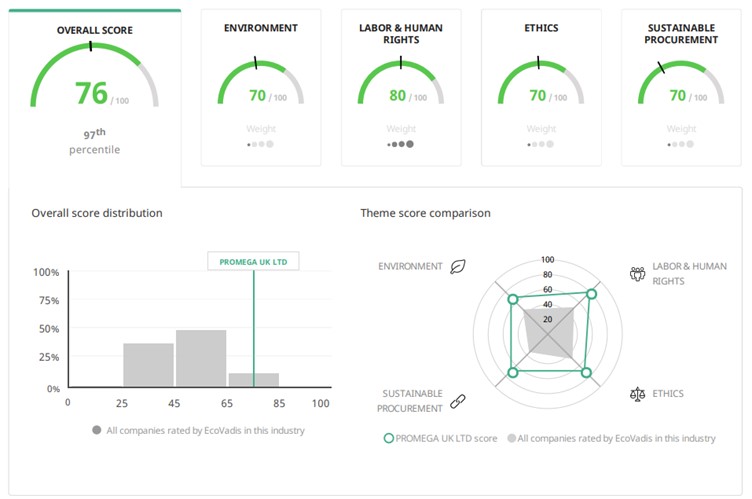Open the Sustainable Procurement score card
This screenshot has height=499, width=752.
pos(681,87)
